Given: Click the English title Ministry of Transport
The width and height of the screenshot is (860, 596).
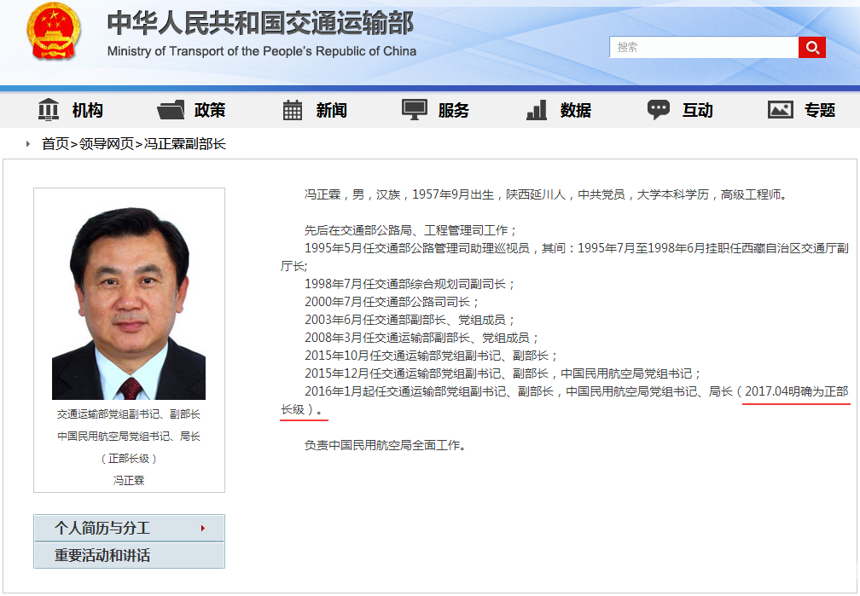Looking at the screenshot, I should (262, 51).
